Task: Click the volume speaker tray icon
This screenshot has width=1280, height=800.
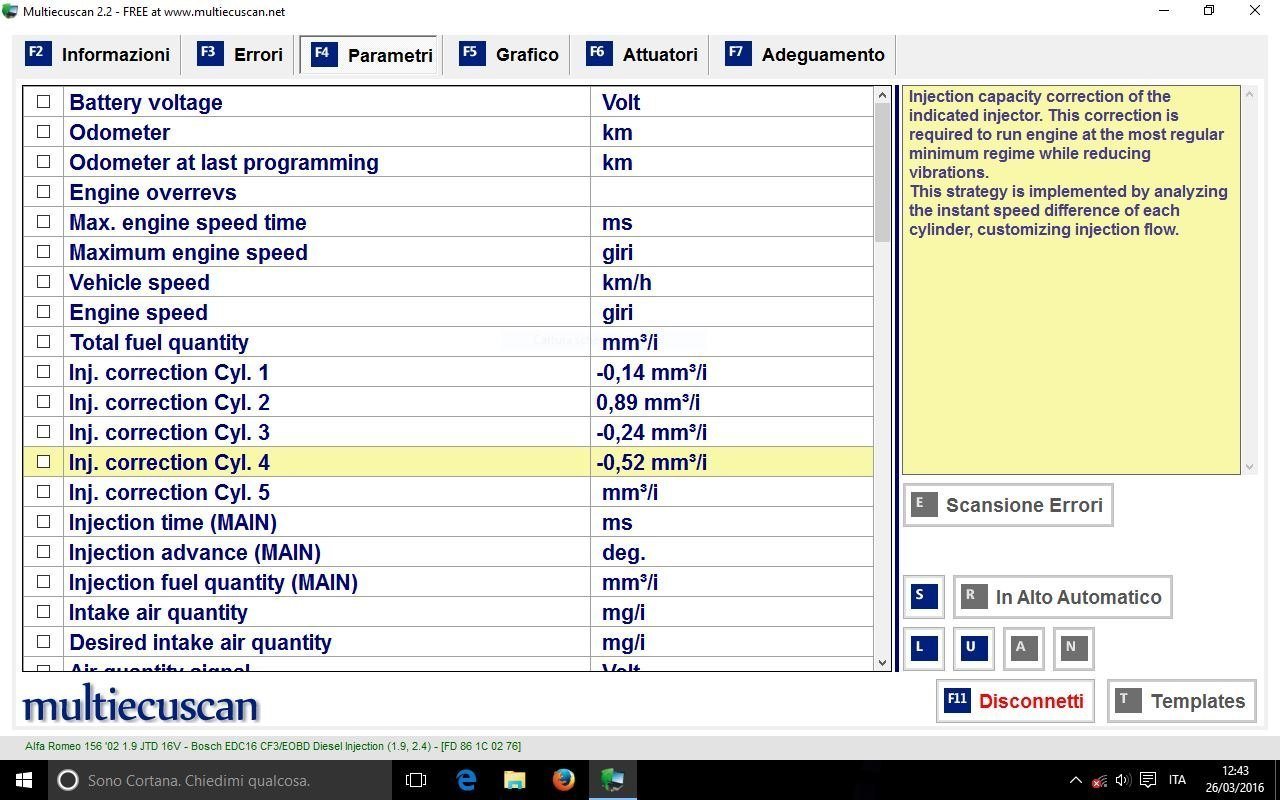Action: pyautogui.click(x=1123, y=780)
